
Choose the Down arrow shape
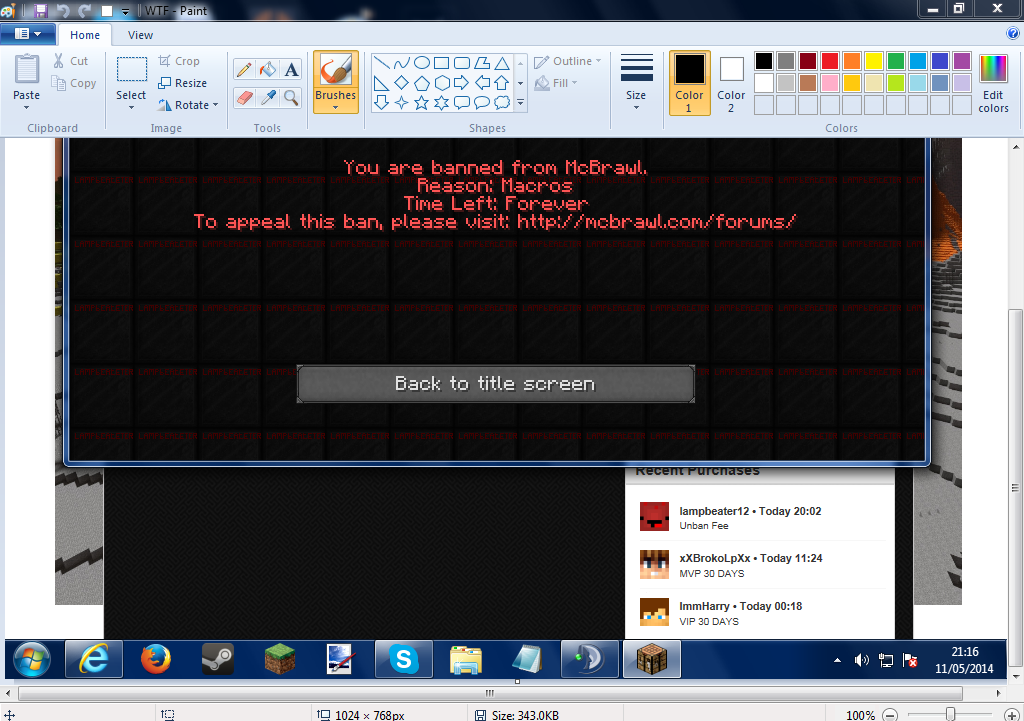pyautogui.click(x=382, y=103)
